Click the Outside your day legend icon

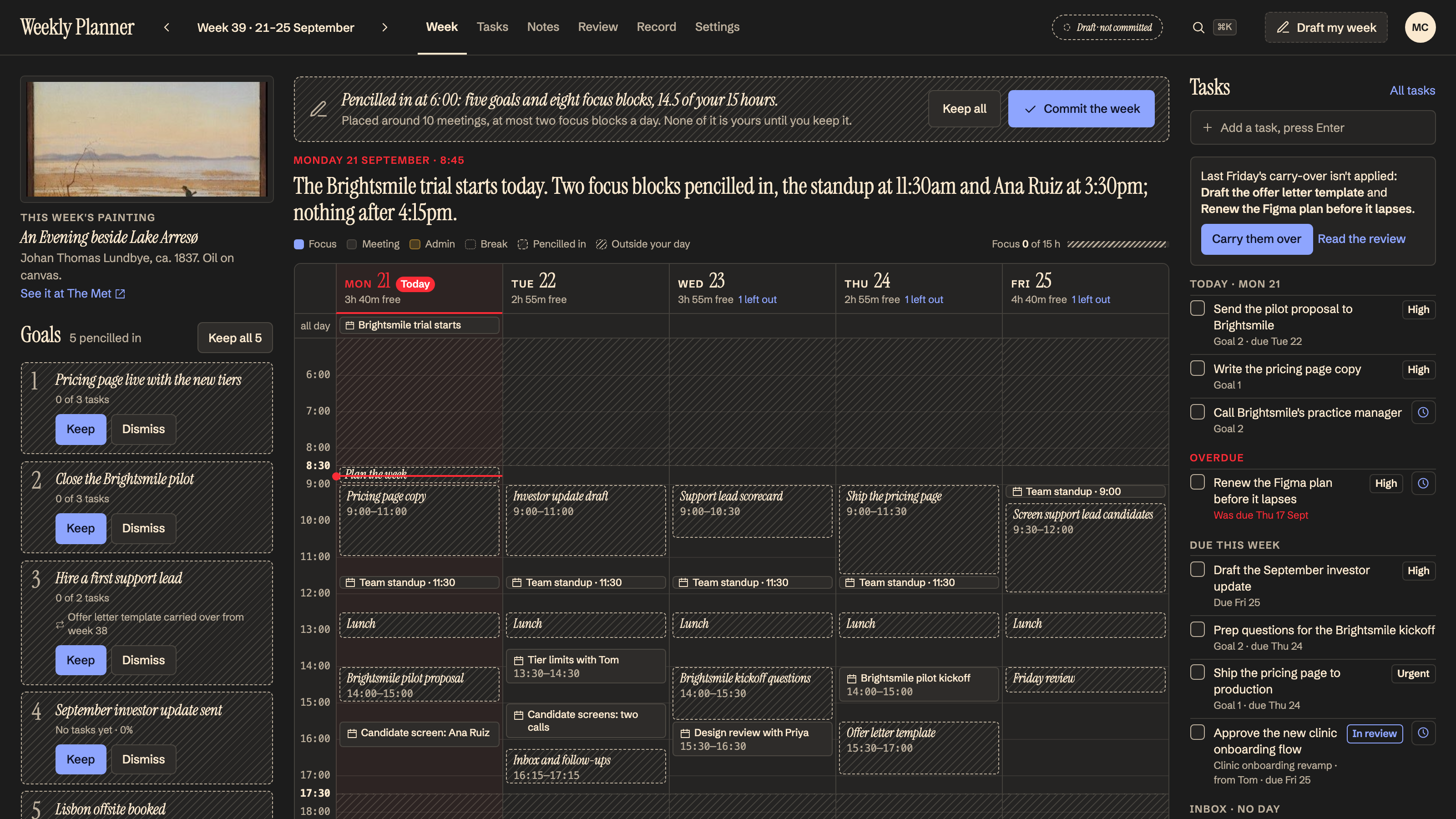602,244
